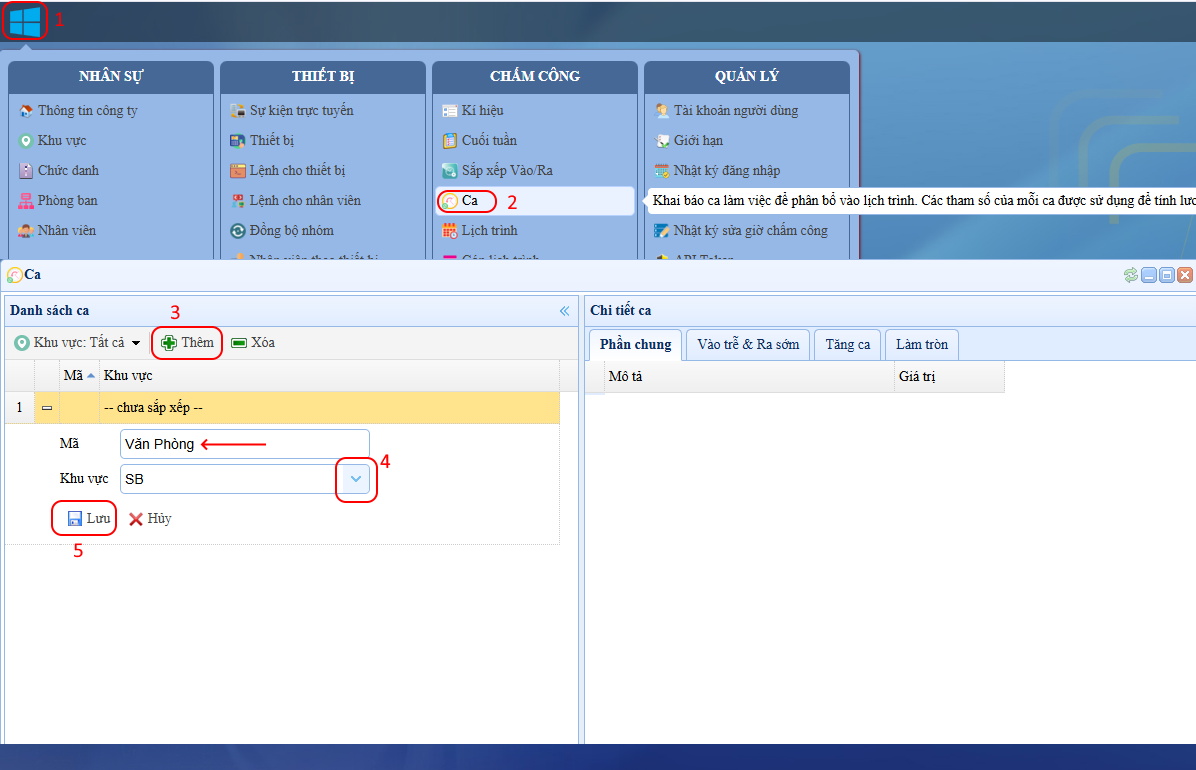
Task: Click the Khu vực combo box field
Action: pyautogui.click(x=231, y=479)
